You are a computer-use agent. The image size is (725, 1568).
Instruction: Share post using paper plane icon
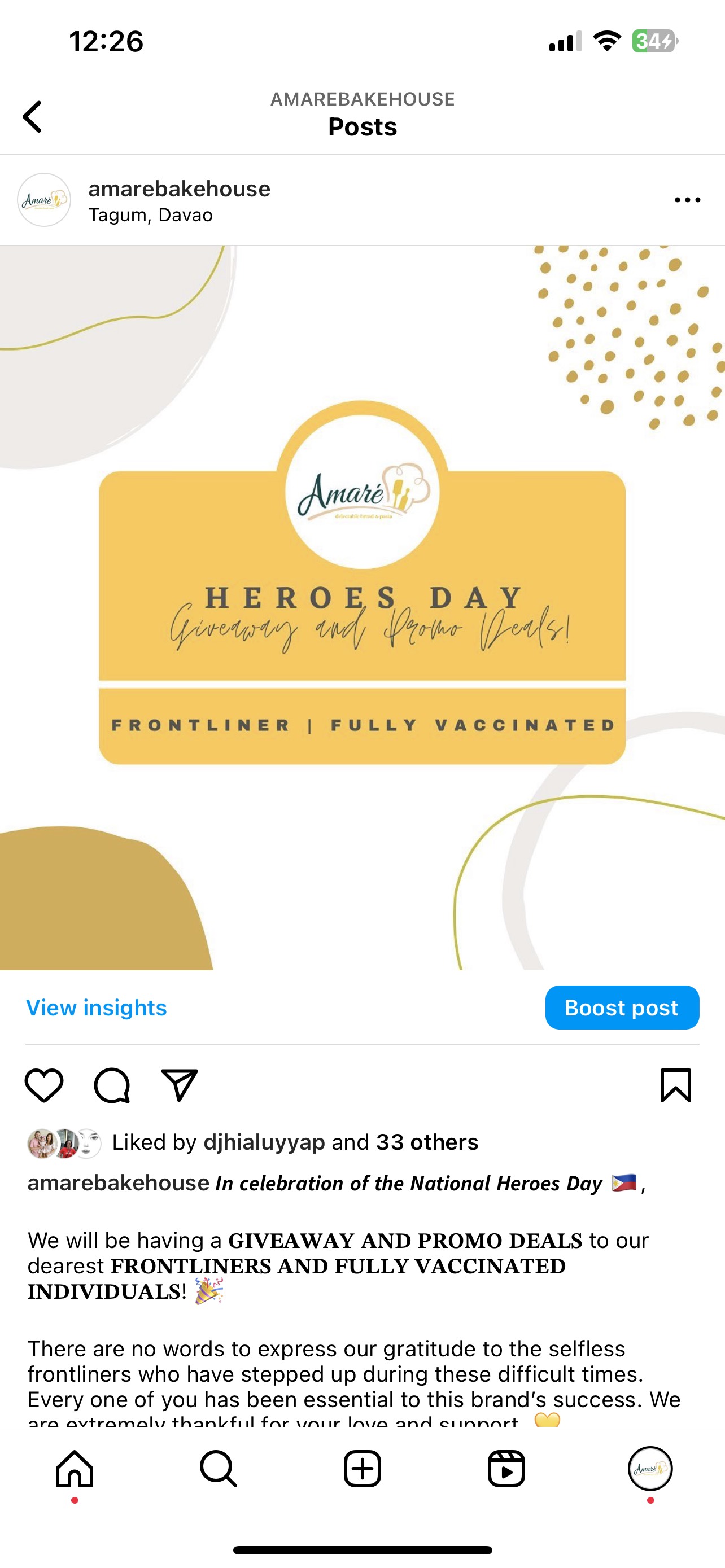coord(179,1085)
